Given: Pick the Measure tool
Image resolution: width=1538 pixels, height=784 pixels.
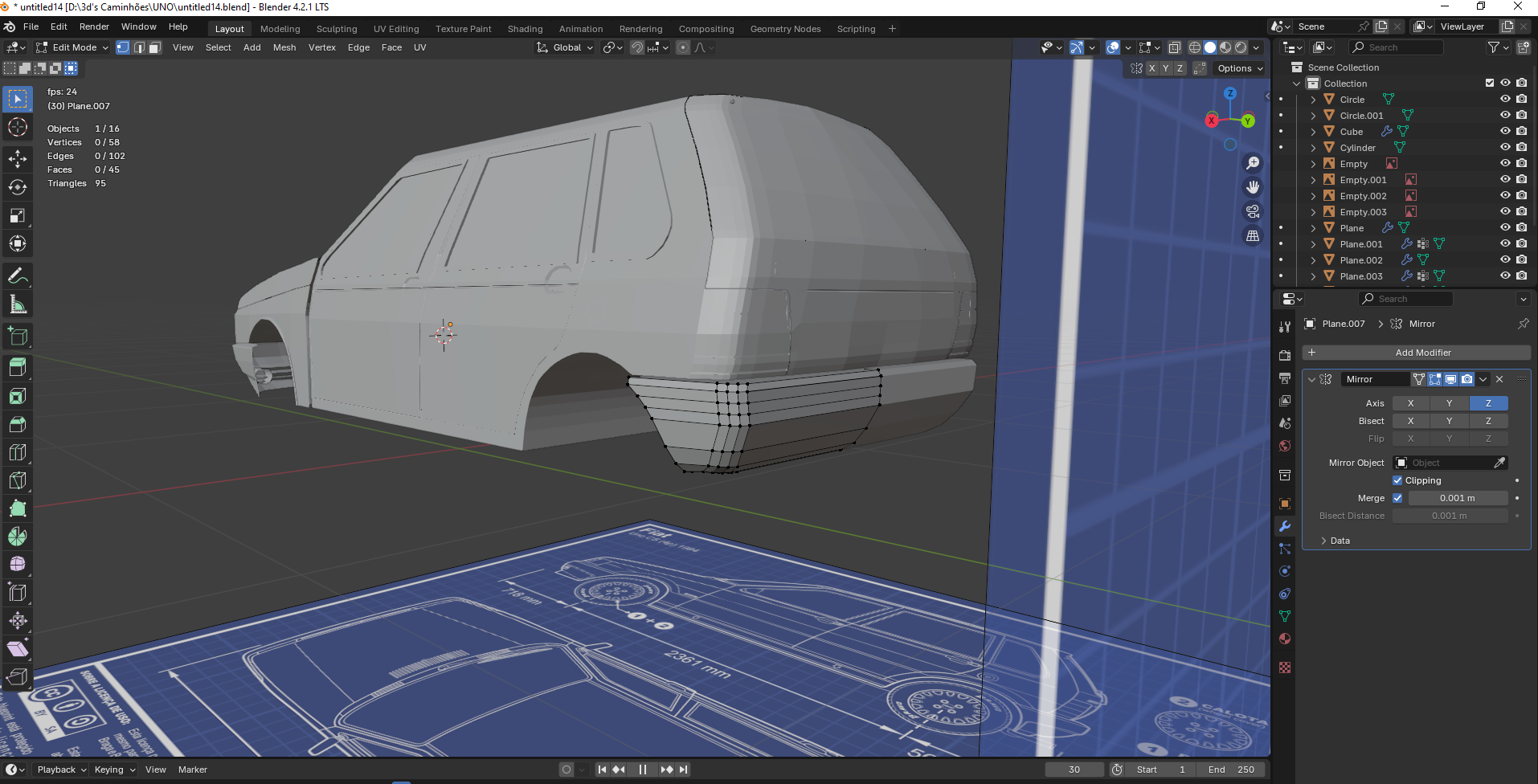Looking at the screenshot, I should (18, 304).
